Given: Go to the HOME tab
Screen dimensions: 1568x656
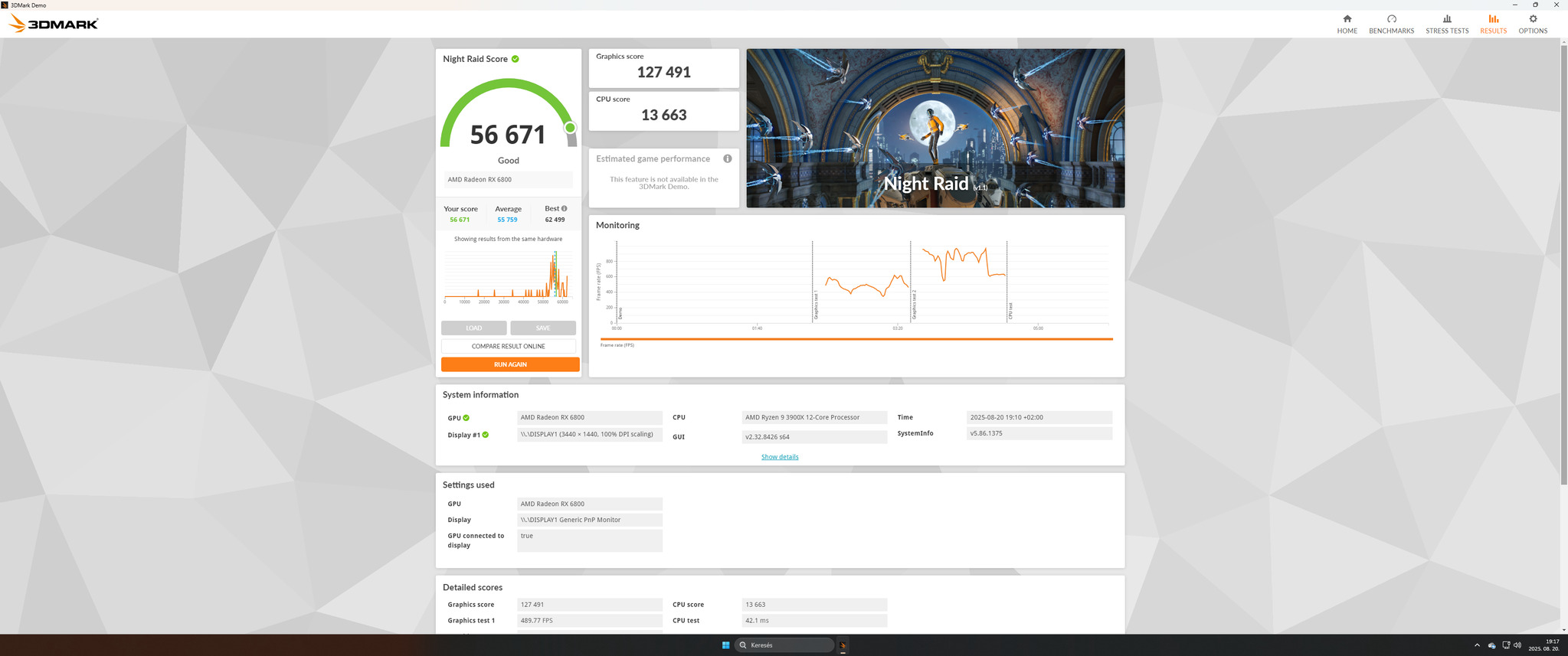Looking at the screenshot, I should 1347,24.
